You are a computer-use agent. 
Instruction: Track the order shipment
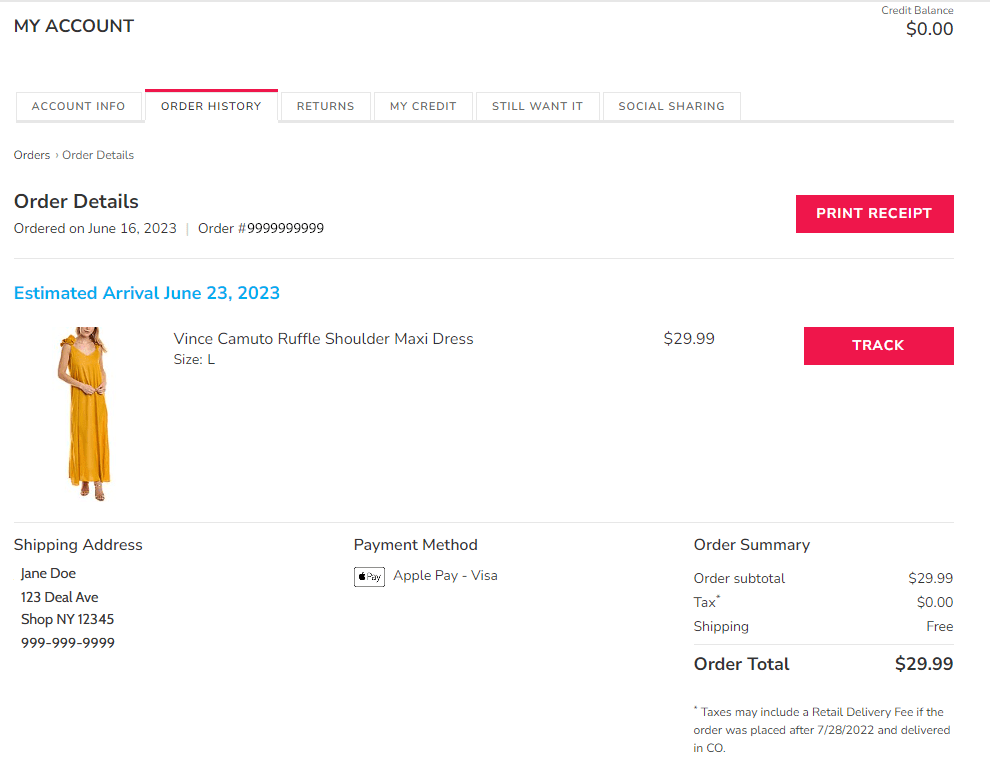pos(878,345)
